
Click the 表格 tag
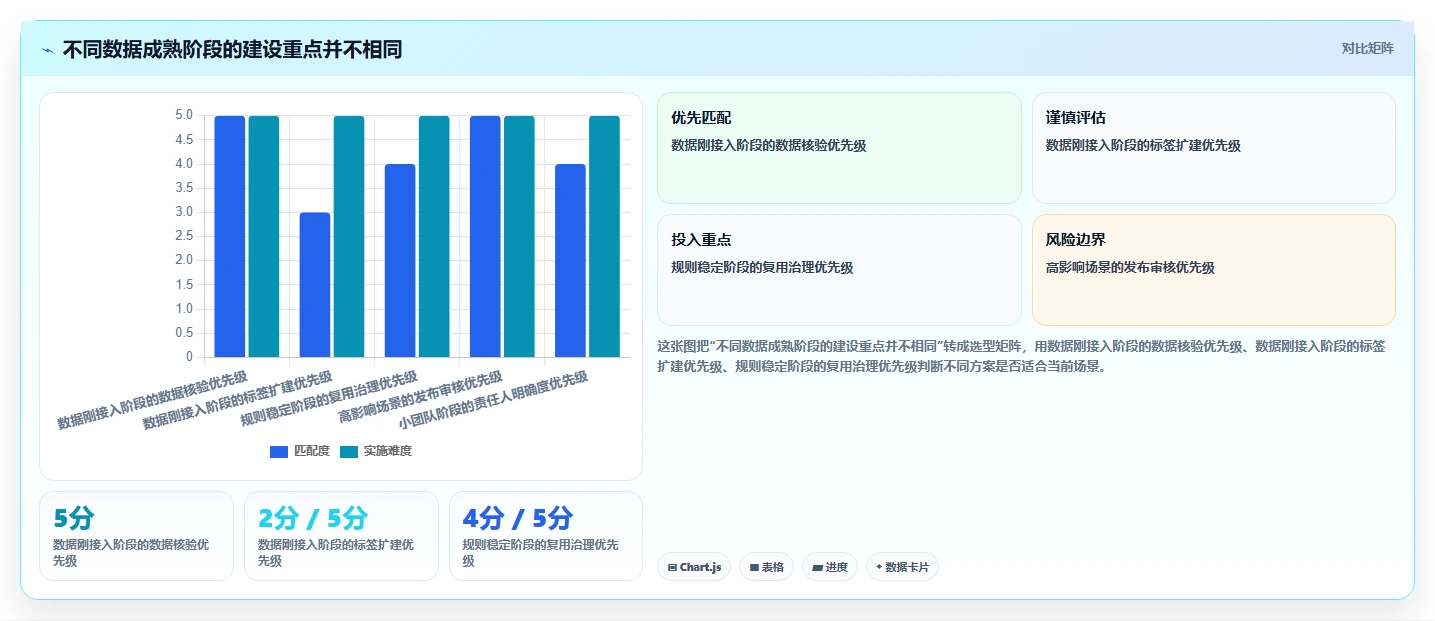click(766, 567)
